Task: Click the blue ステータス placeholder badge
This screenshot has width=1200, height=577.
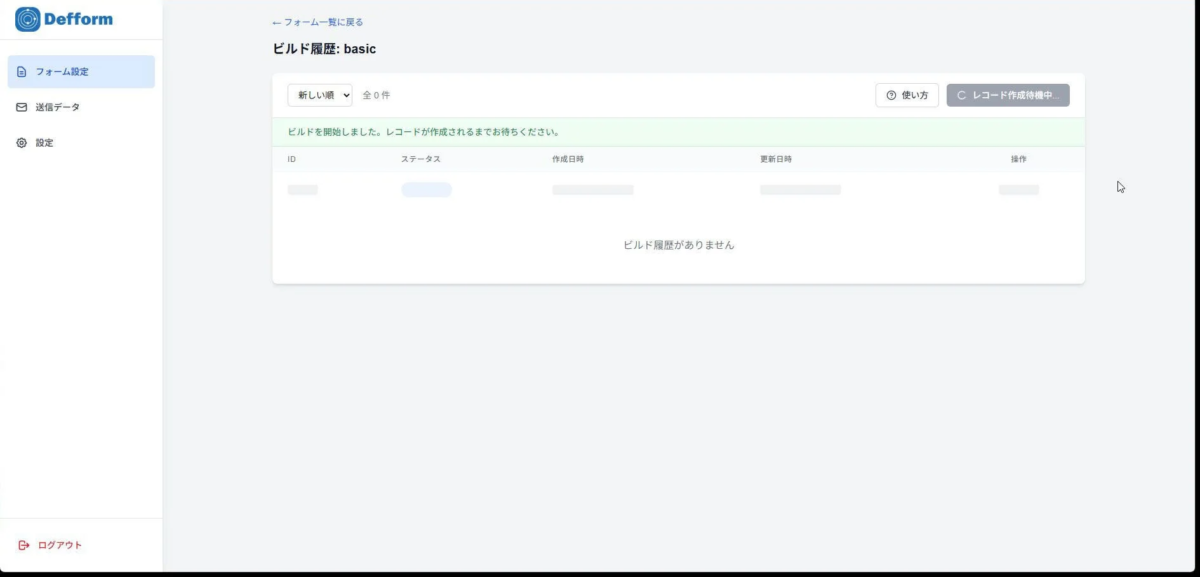Action: click(426, 189)
